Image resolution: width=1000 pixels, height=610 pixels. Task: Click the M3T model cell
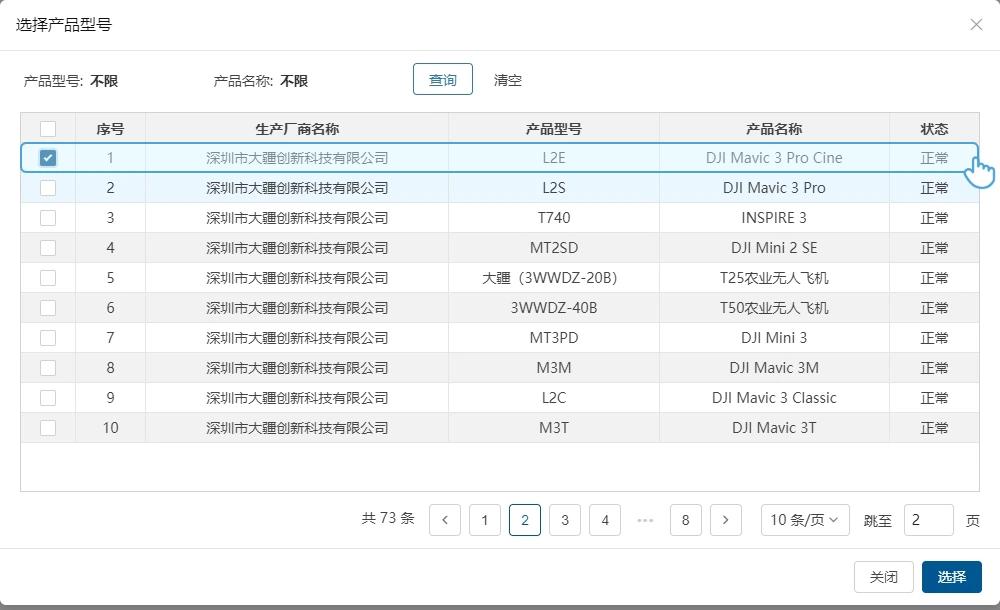(x=554, y=428)
